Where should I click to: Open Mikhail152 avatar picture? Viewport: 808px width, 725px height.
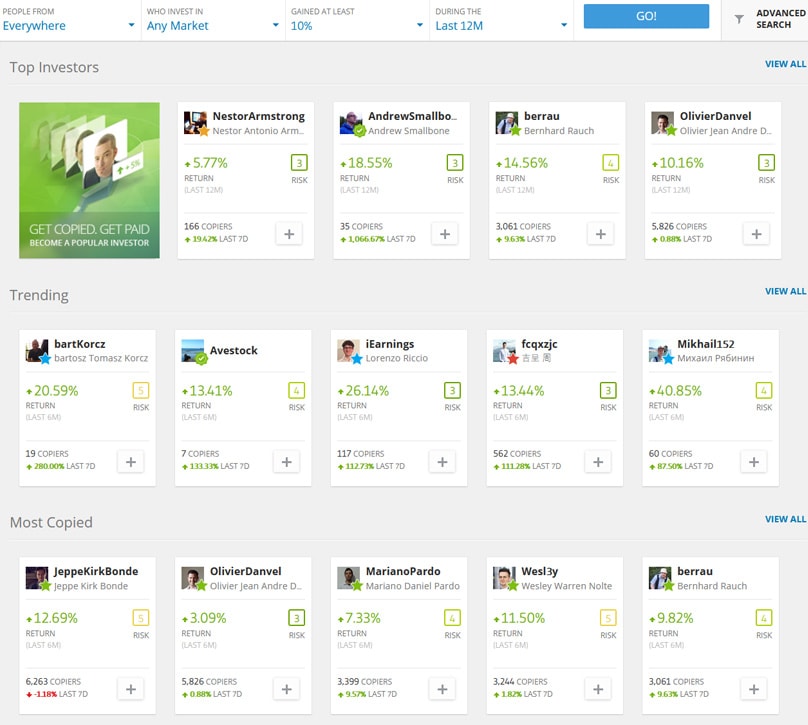click(660, 350)
